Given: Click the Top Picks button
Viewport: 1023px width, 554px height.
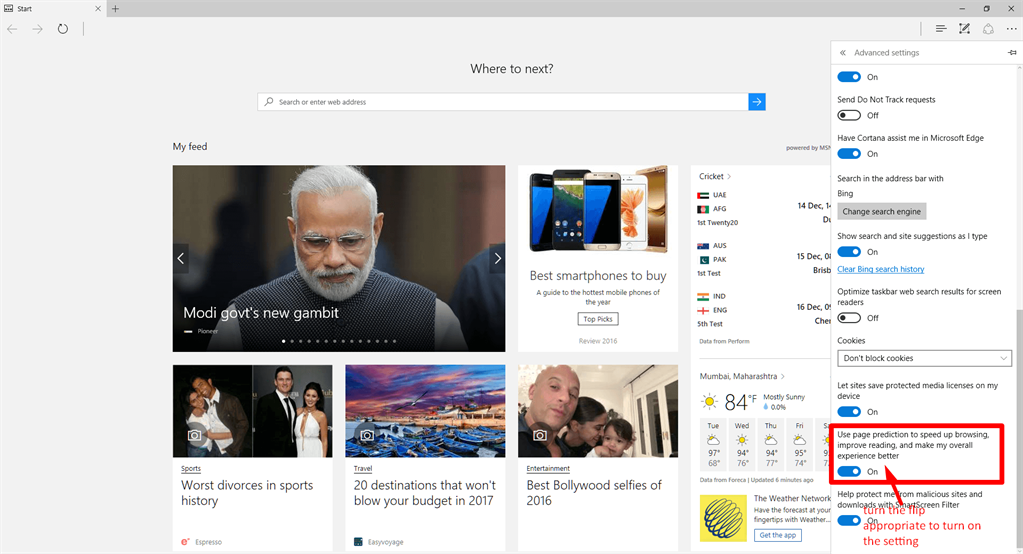Looking at the screenshot, I should point(598,319).
